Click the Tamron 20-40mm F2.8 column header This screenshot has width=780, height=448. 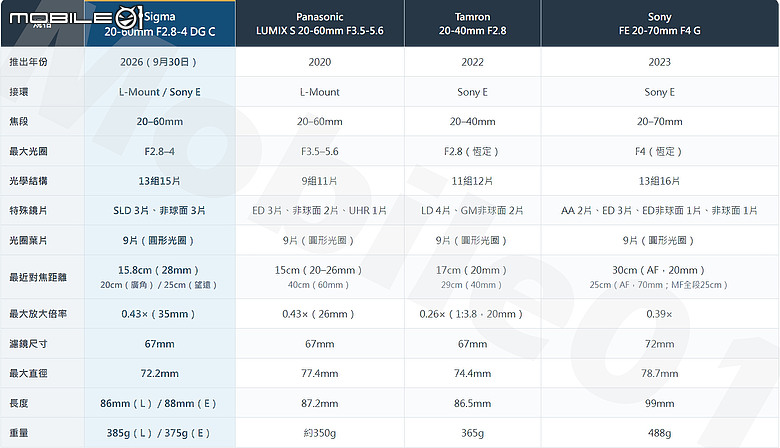[x=472, y=24]
